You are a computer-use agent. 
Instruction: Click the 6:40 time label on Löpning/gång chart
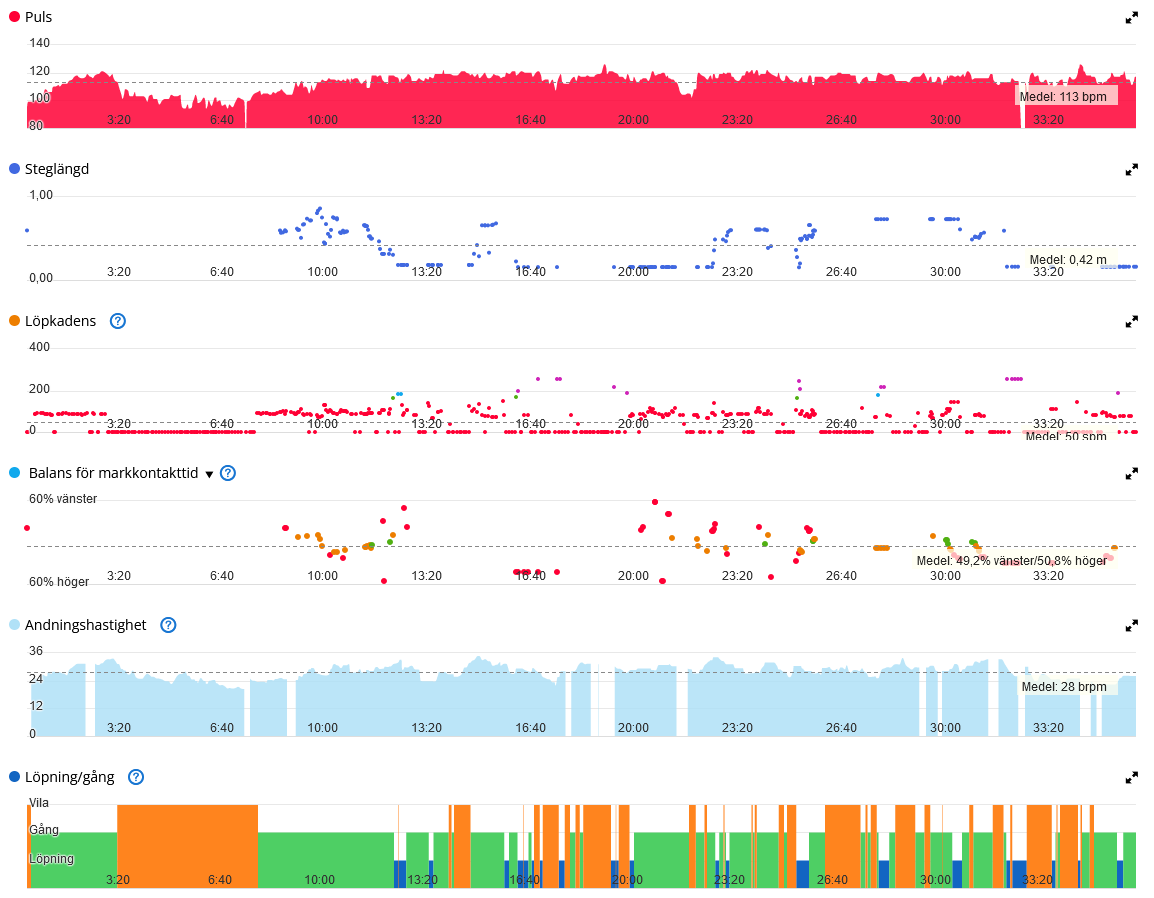pyautogui.click(x=219, y=880)
